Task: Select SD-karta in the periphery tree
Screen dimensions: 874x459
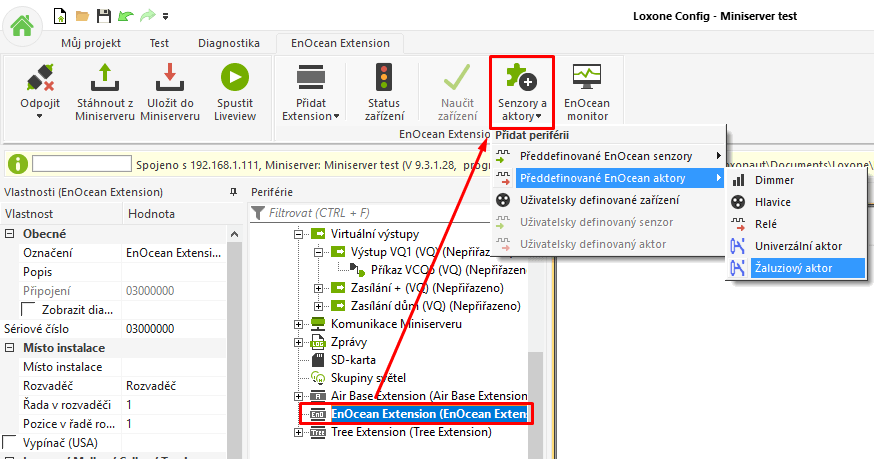Action: pyautogui.click(x=352, y=359)
